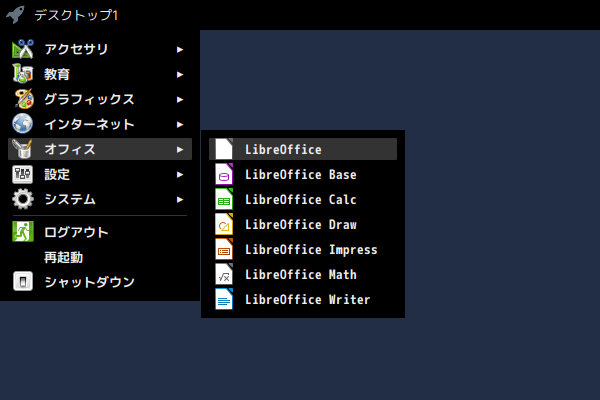Viewport: 600px width, 400px height.
Task: Expand the アクセサリ submenu arrow
Action: click(x=180, y=49)
